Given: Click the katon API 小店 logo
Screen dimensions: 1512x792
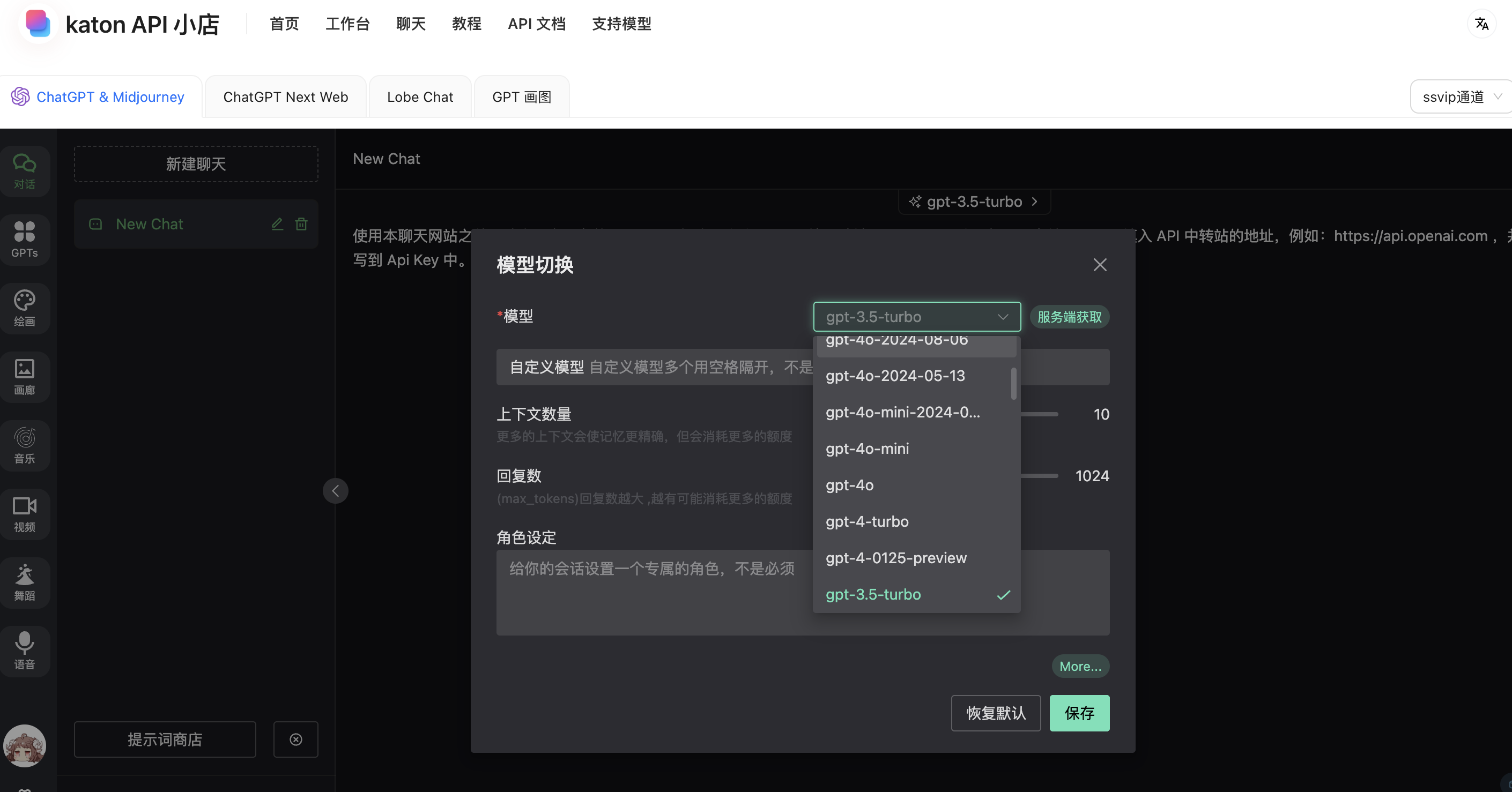Looking at the screenshot, I should click(38, 24).
